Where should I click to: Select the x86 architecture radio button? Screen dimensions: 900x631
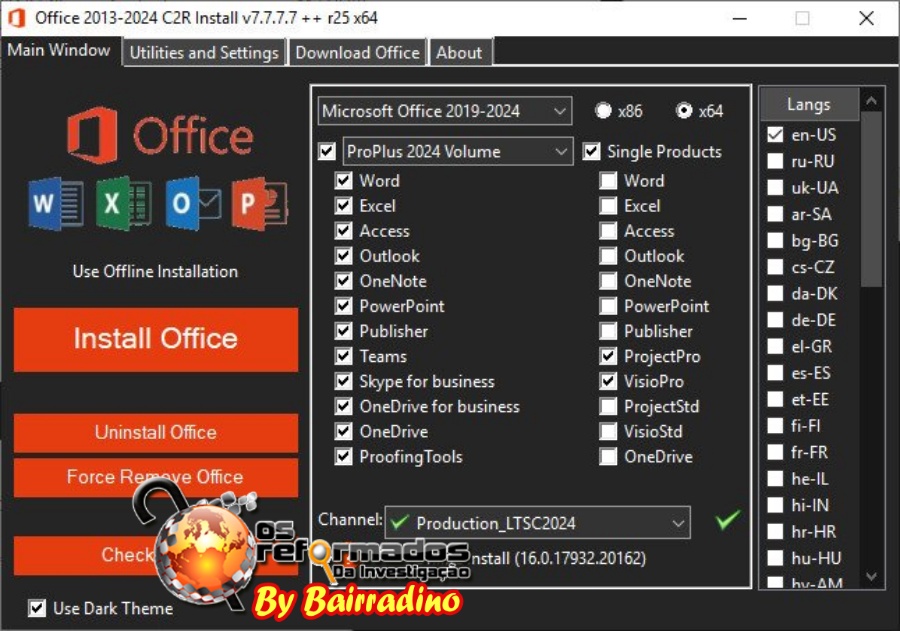pos(603,110)
